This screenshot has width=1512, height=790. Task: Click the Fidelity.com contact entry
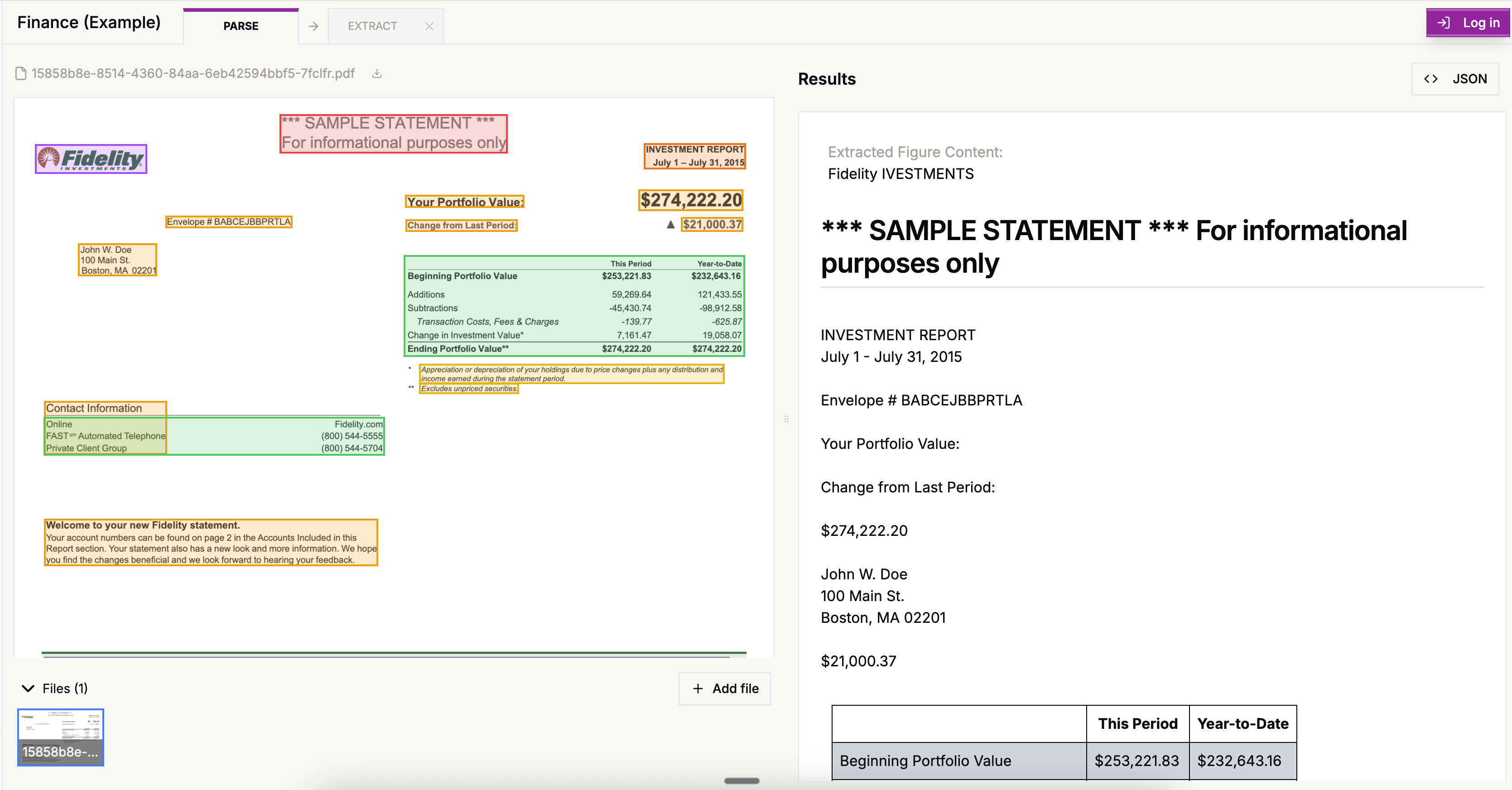pos(358,424)
